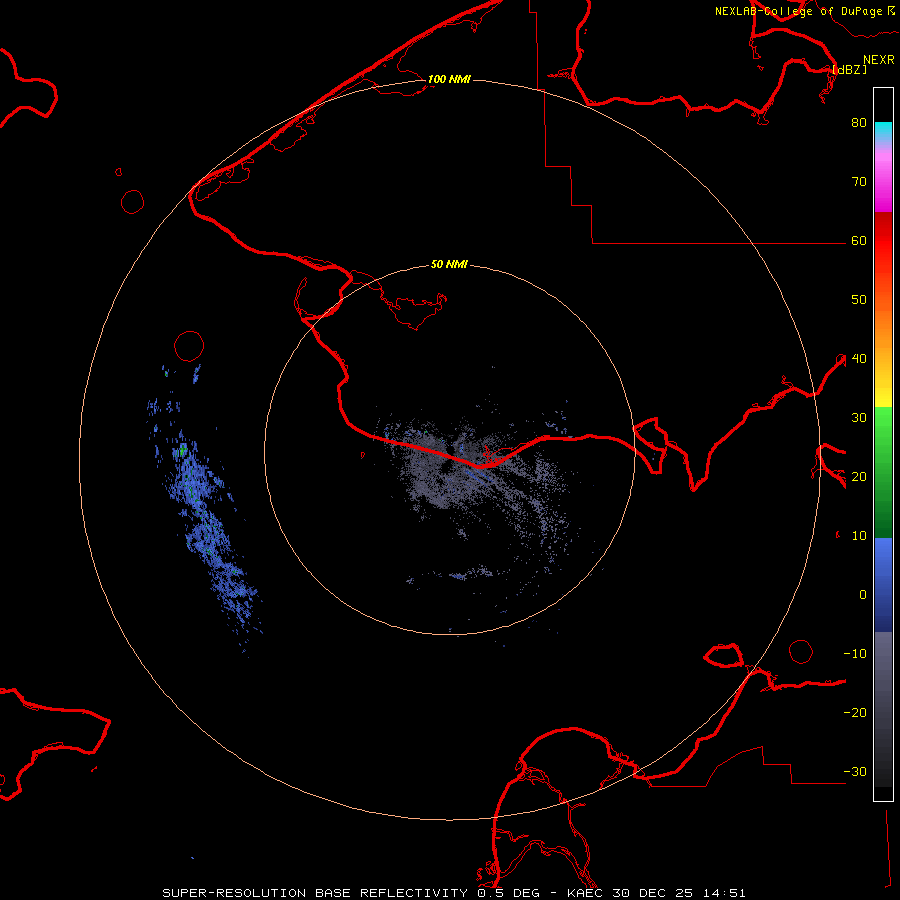The width and height of the screenshot is (900, 900).
Task: Click the 10 value on the dBZ scale
Action: click(859, 536)
